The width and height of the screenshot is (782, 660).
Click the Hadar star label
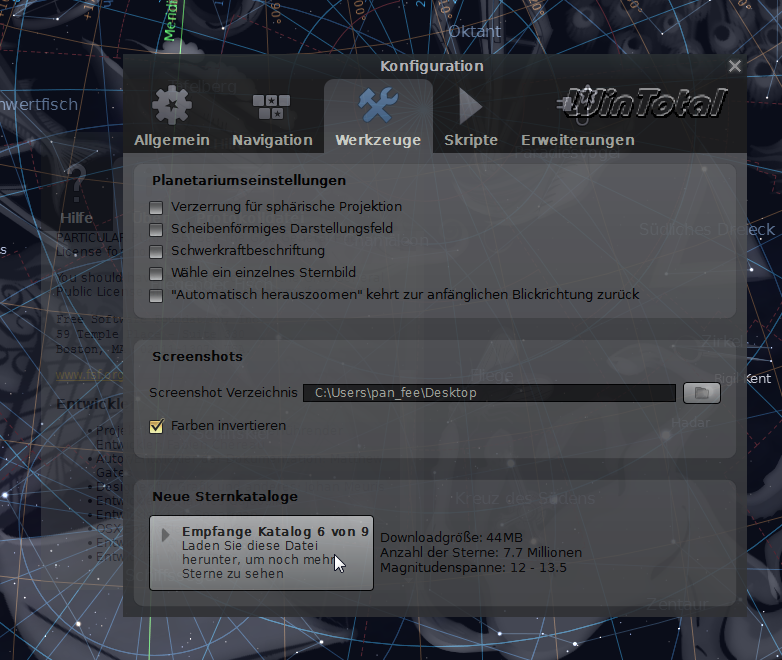[690, 423]
